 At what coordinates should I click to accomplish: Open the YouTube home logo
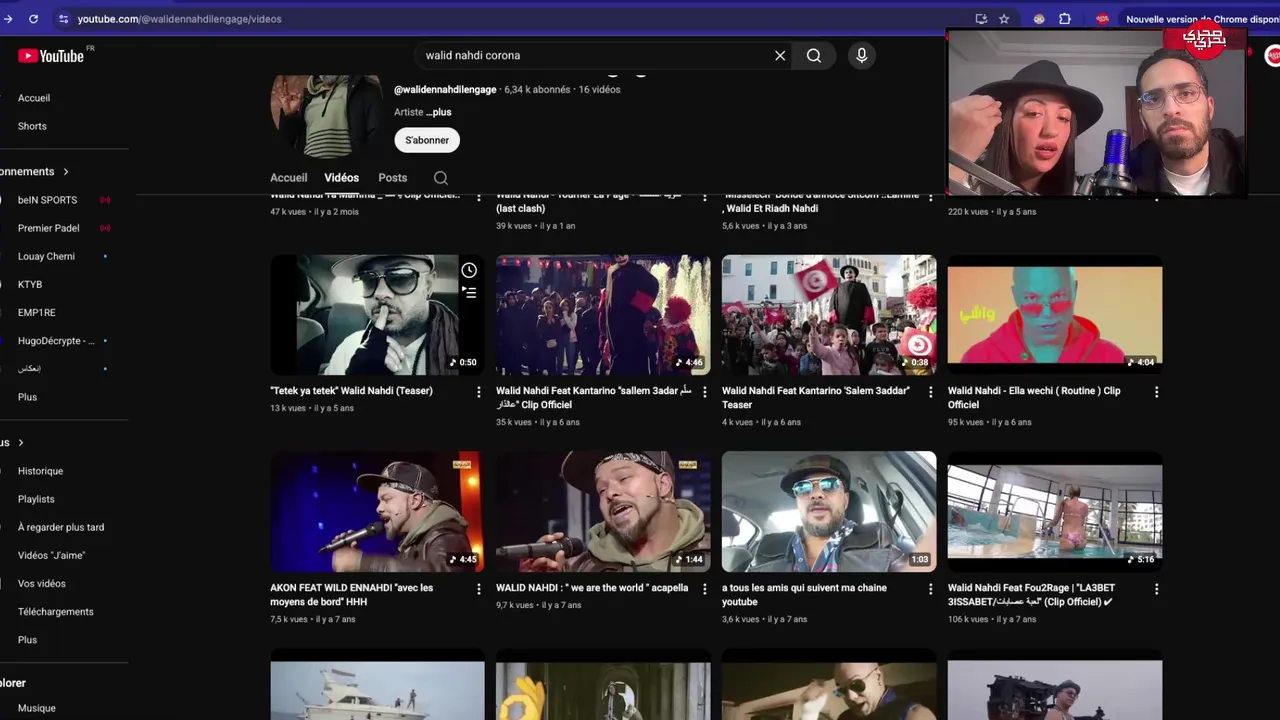(x=51, y=56)
